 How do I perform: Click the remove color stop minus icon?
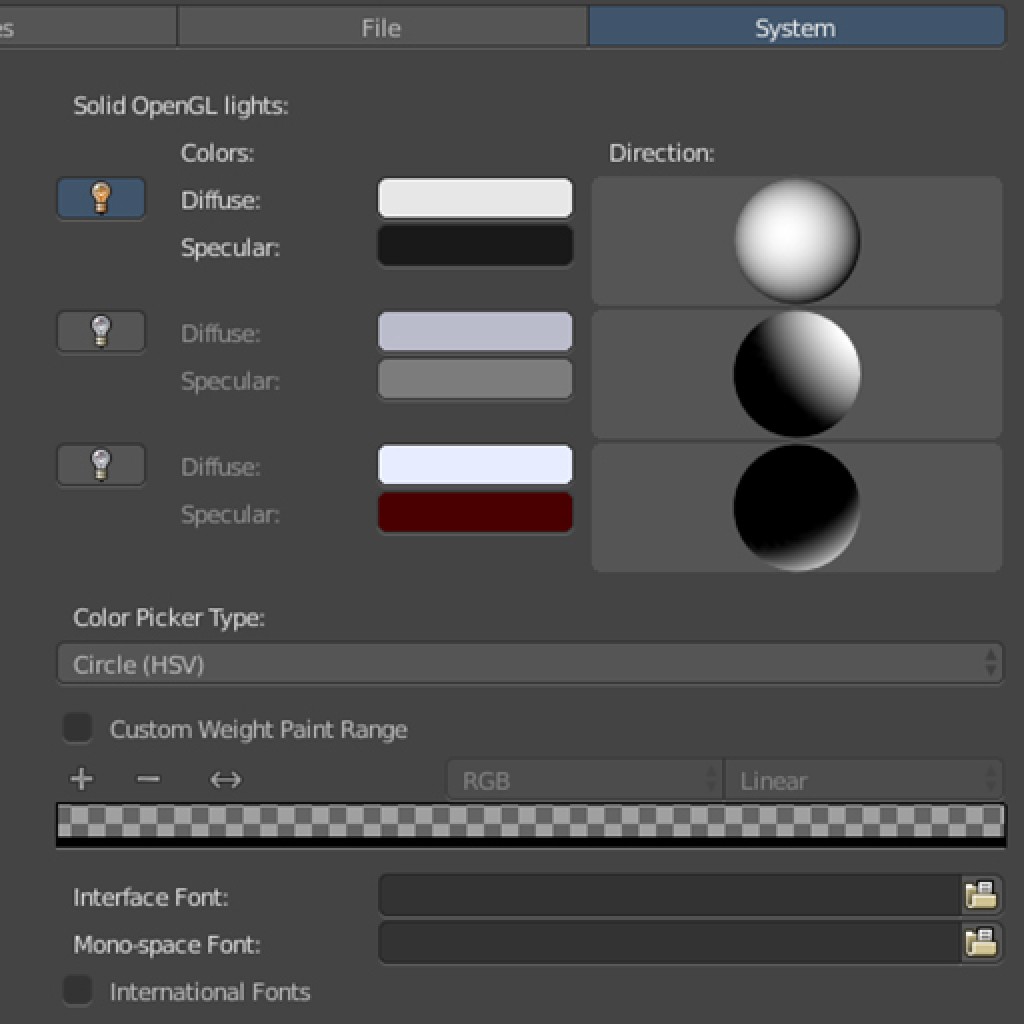pos(148,779)
